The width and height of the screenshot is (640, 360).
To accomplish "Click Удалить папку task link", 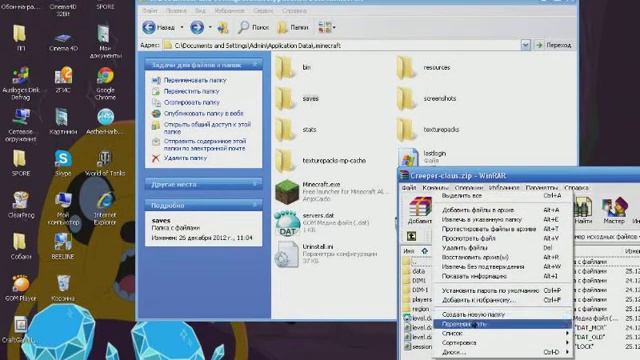I will 185,158.
